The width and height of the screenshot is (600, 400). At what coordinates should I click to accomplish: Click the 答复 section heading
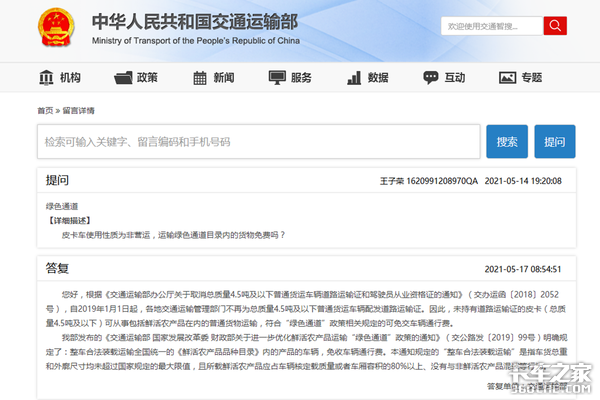tap(57, 268)
